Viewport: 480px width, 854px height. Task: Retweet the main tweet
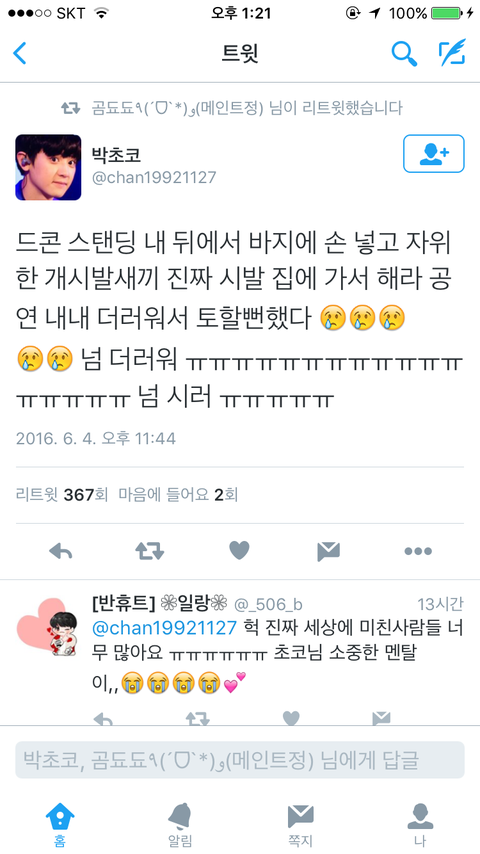pyautogui.click(x=149, y=551)
